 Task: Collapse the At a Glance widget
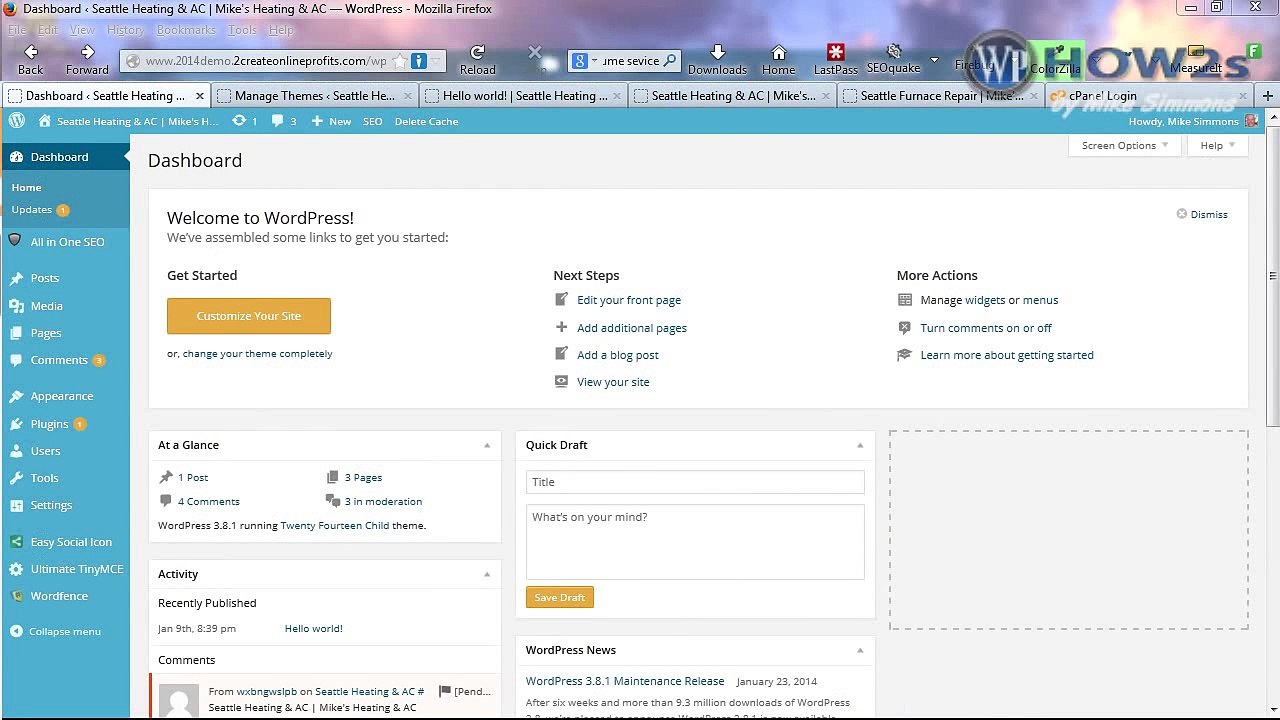[487, 445]
